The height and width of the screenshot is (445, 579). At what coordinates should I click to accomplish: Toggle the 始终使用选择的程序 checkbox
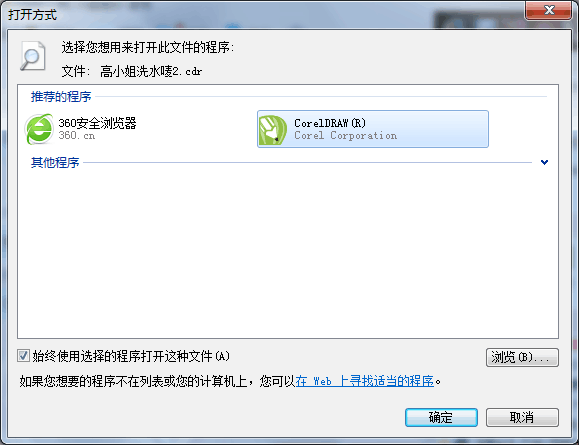[x=23, y=356]
